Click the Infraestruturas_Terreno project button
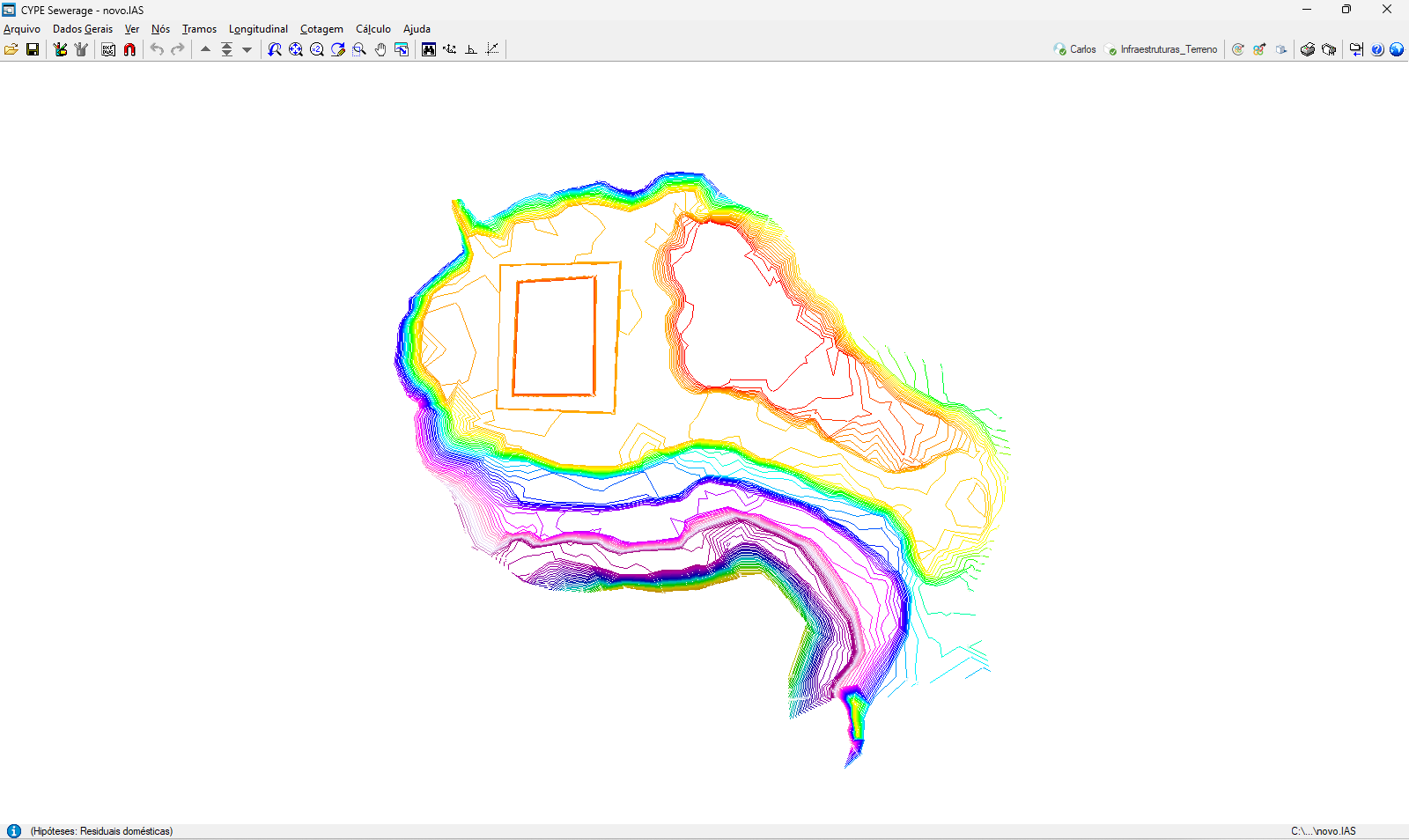This screenshot has width=1409, height=840. [x=1162, y=49]
